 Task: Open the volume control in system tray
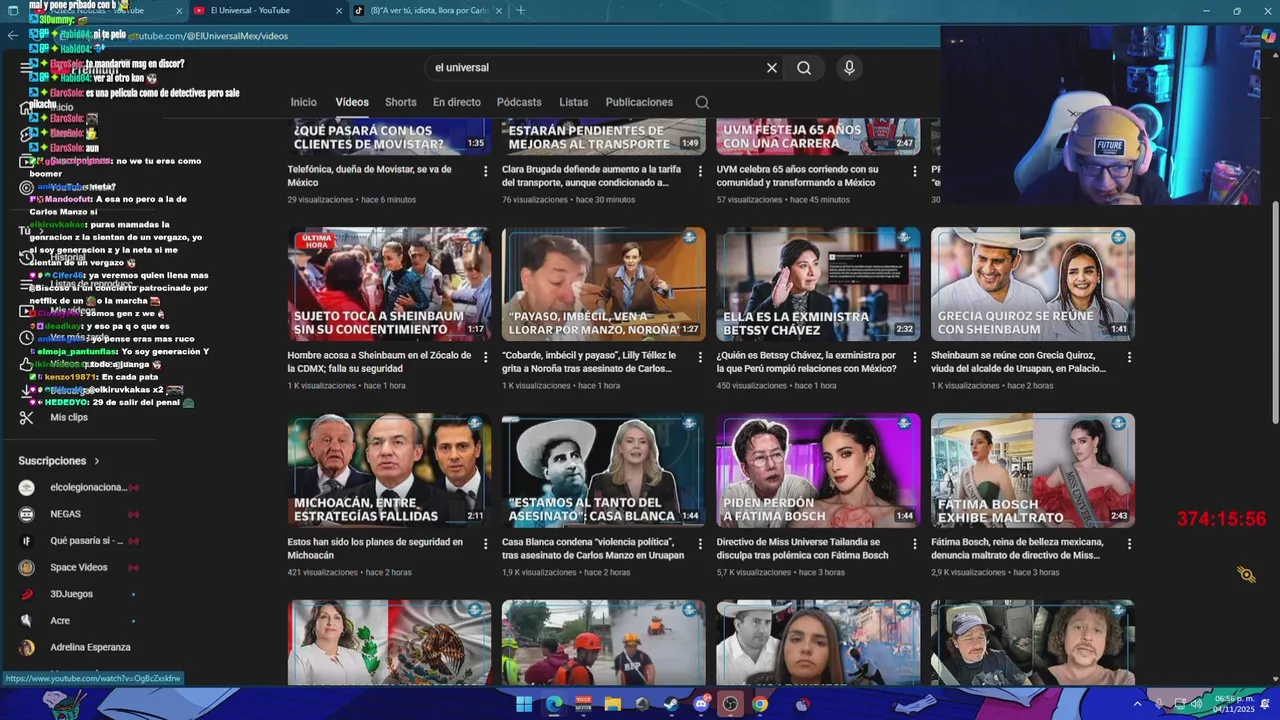coord(1195,704)
